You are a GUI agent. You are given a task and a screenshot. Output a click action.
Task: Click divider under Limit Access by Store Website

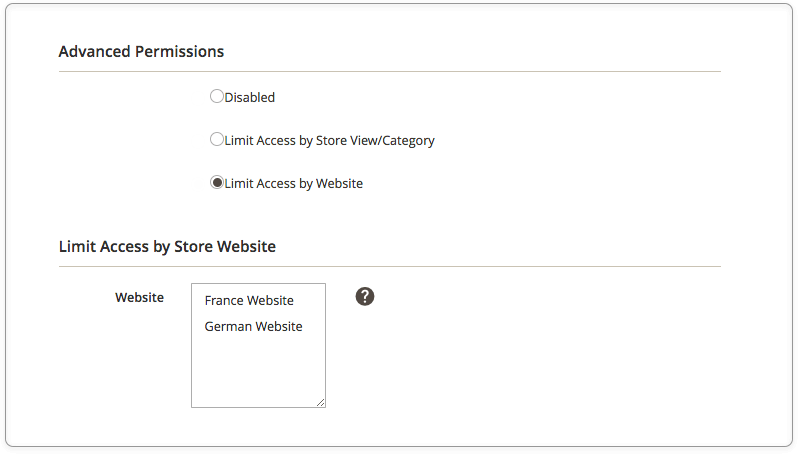(x=390, y=266)
